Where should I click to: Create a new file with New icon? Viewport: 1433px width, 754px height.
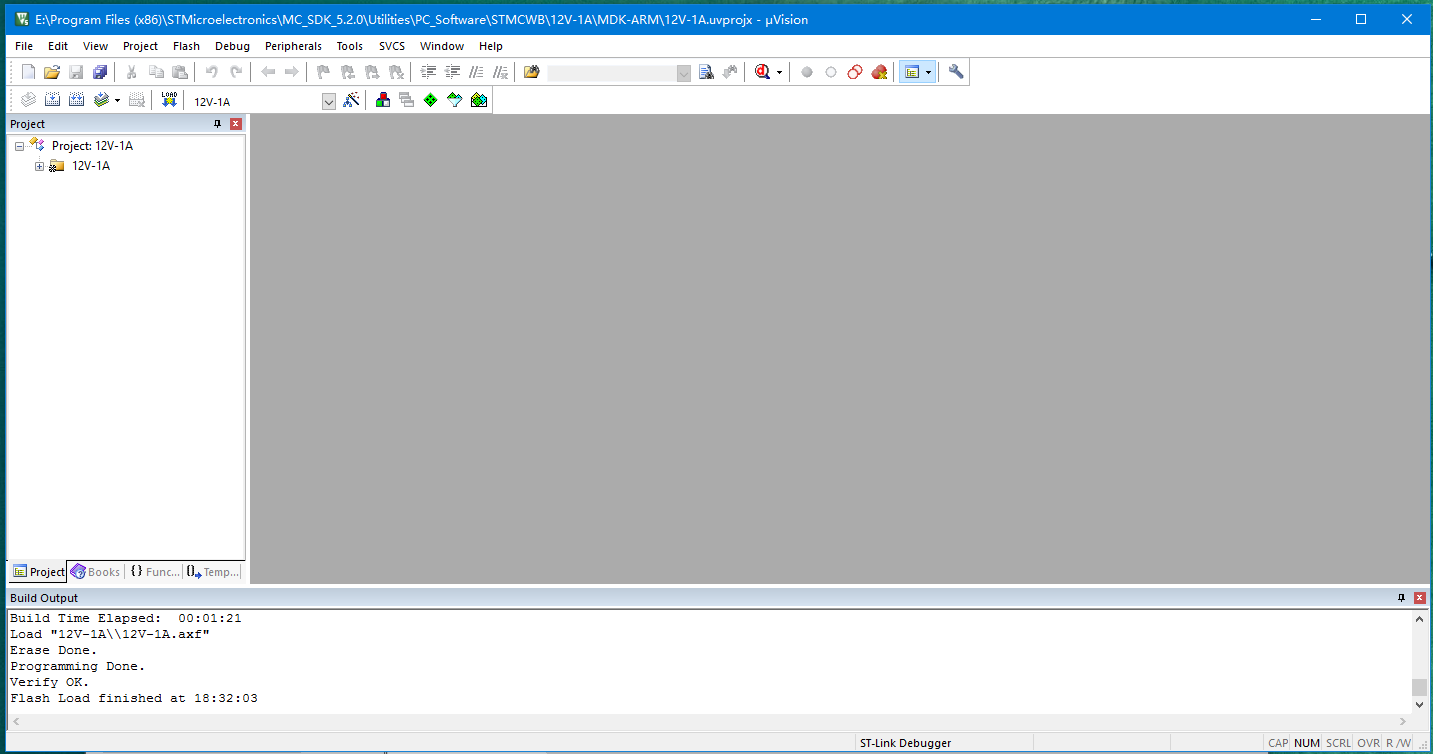click(28, 72)
